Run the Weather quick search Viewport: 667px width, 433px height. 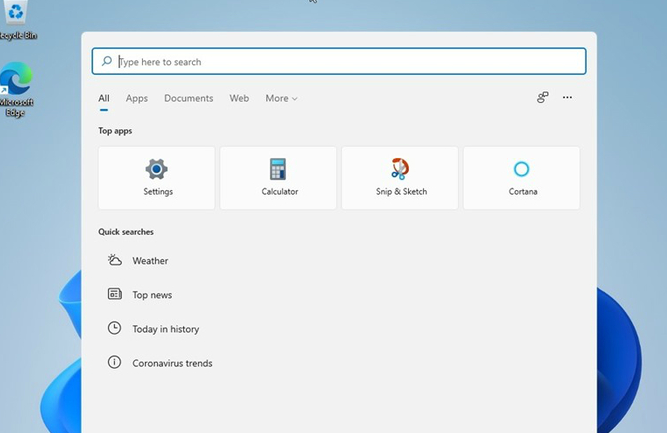pos(150,260)
